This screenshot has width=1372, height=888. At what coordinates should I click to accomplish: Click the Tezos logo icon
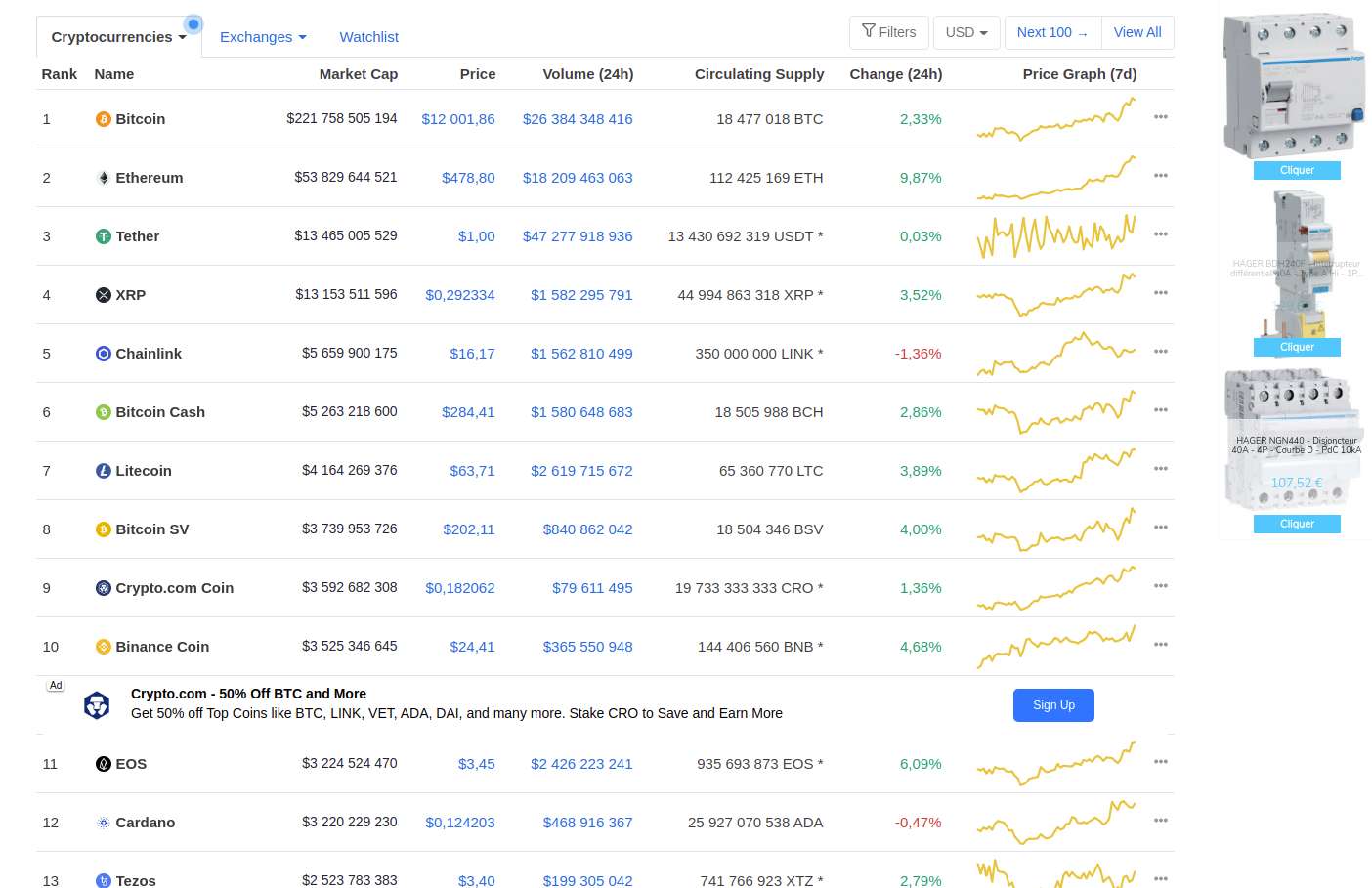(104, 880)
